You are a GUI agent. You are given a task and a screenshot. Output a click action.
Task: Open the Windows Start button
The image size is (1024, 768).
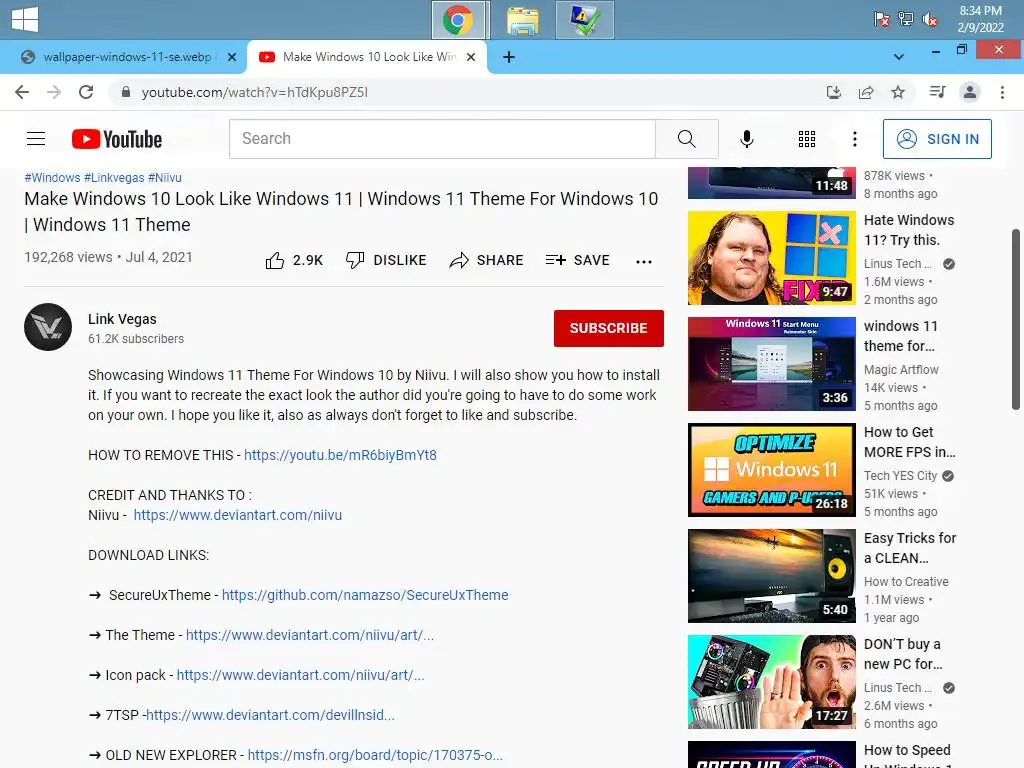(x=25, y=19)
